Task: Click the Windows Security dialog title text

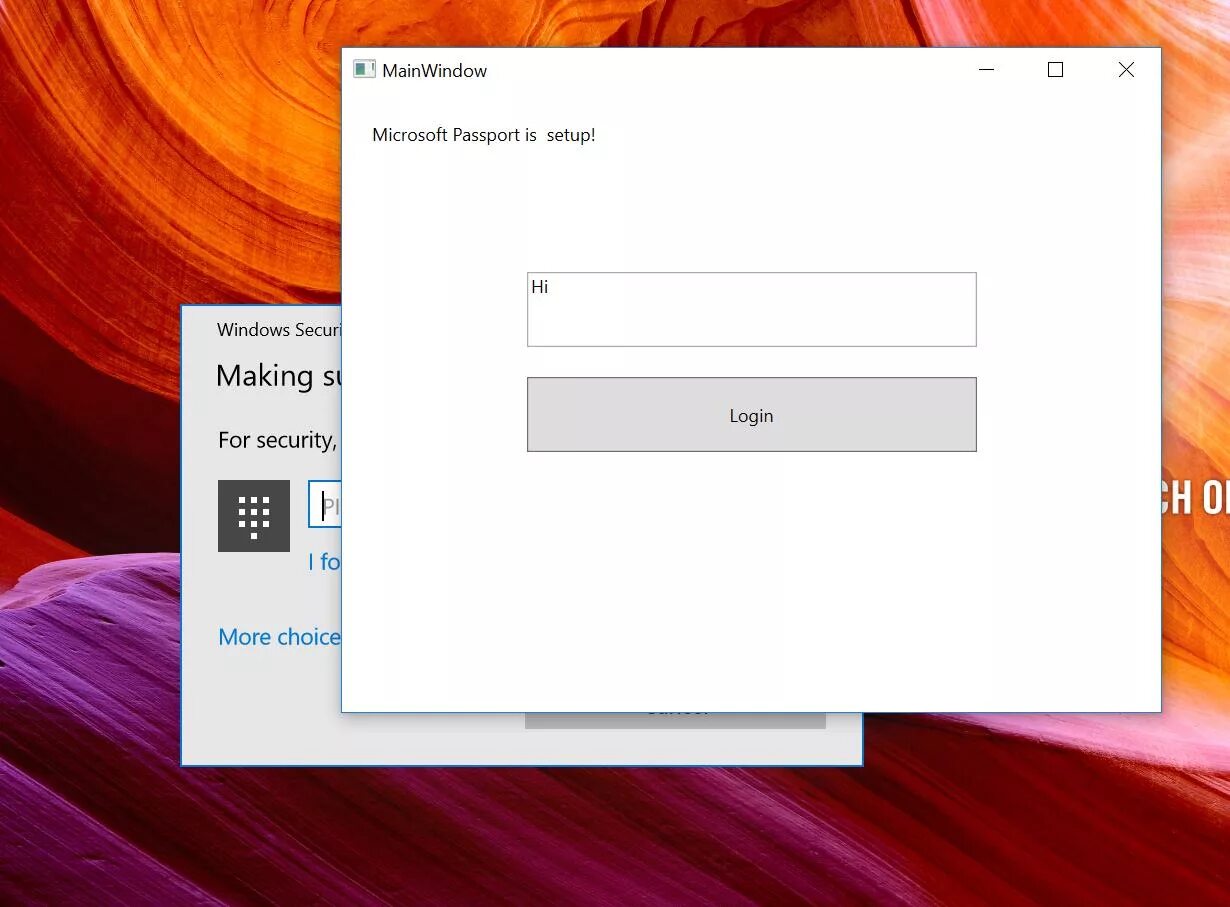Action: [280, 330]
